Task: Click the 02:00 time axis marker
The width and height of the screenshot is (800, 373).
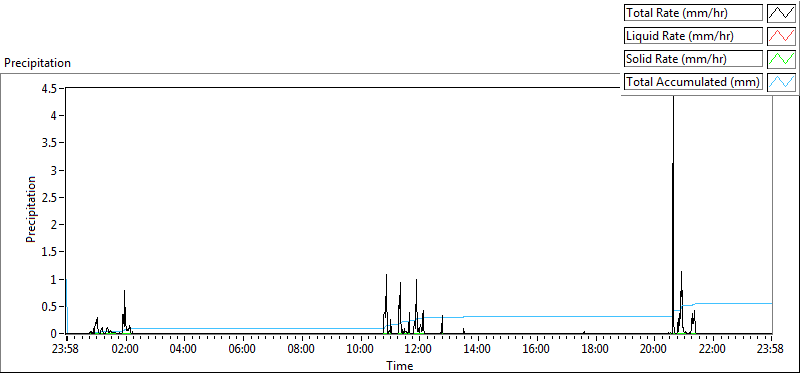Action: coord(126,350)
